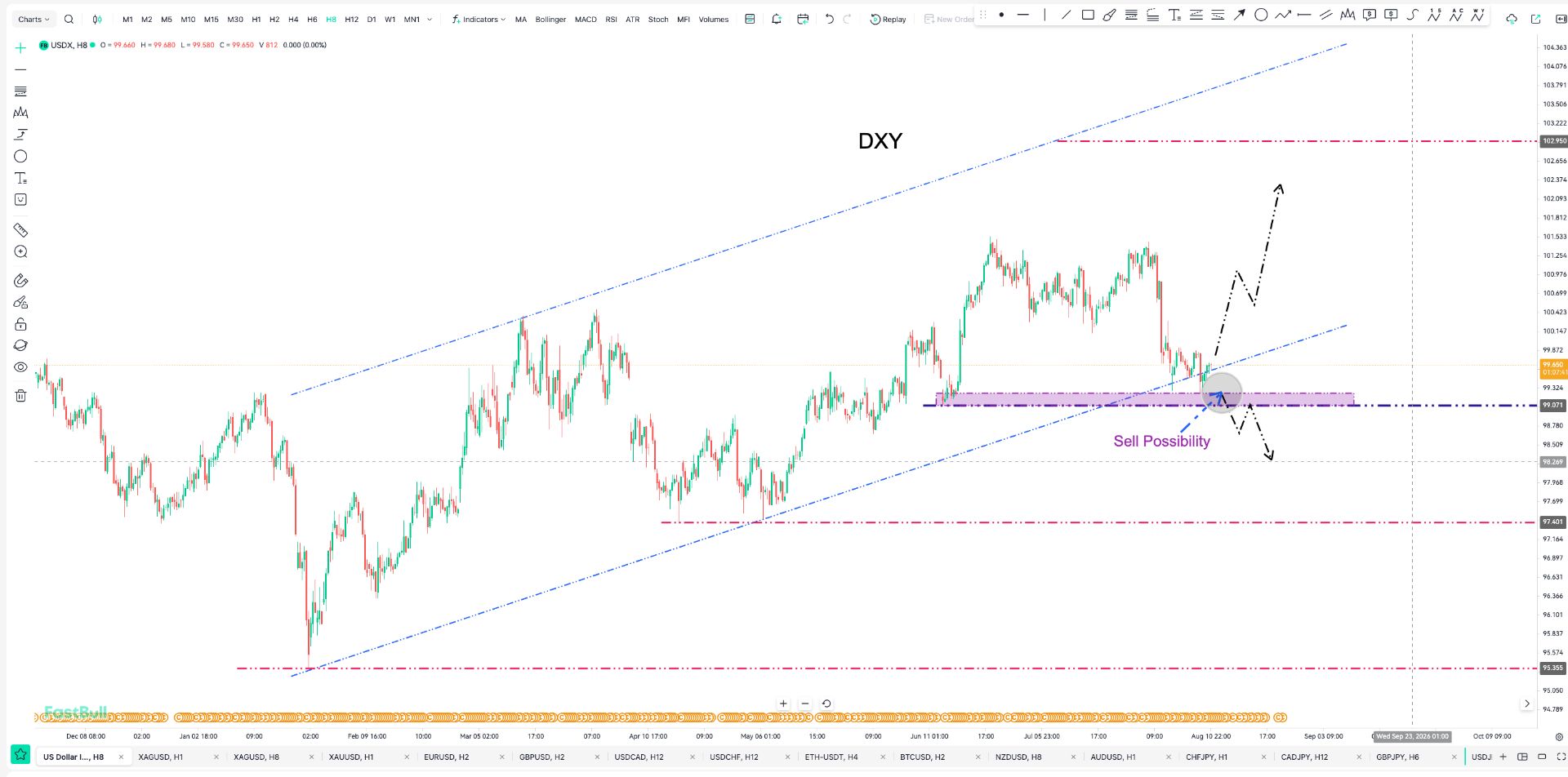Select the parallel channel tool
The width and height of the screenshot is (1568, 777).
click(1325, 15)
